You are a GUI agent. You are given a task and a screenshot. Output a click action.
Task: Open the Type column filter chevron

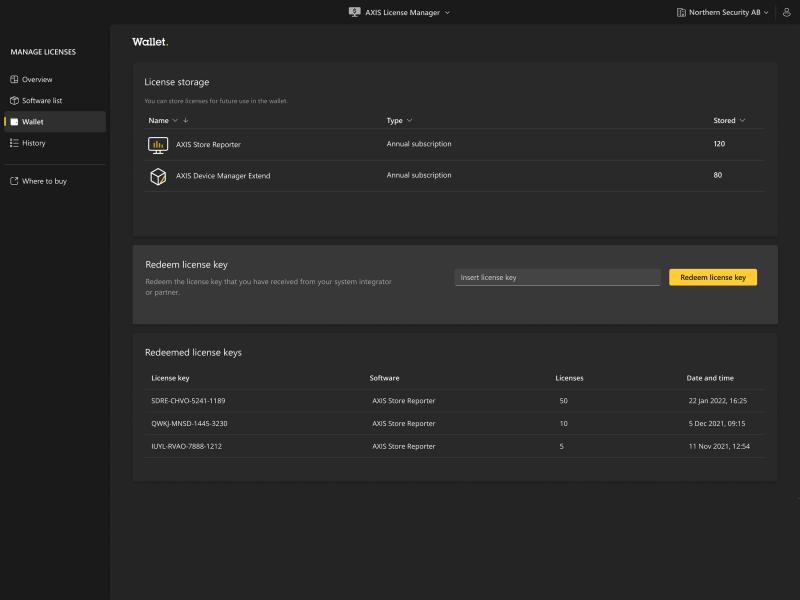(410, 120)
